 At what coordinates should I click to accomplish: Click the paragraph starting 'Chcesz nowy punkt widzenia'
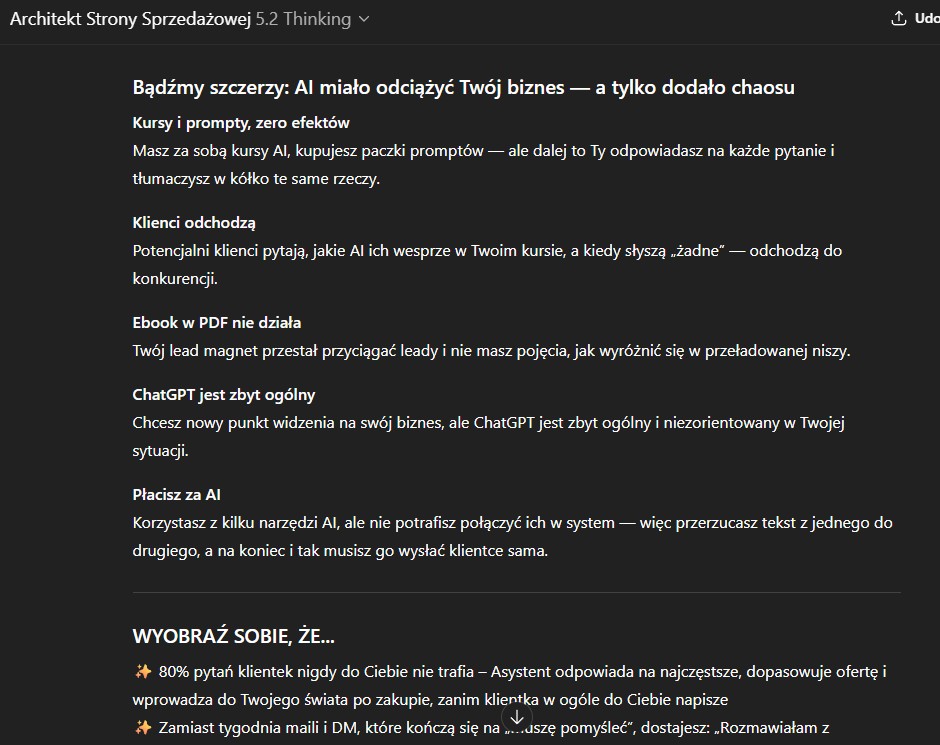(489, 436)
